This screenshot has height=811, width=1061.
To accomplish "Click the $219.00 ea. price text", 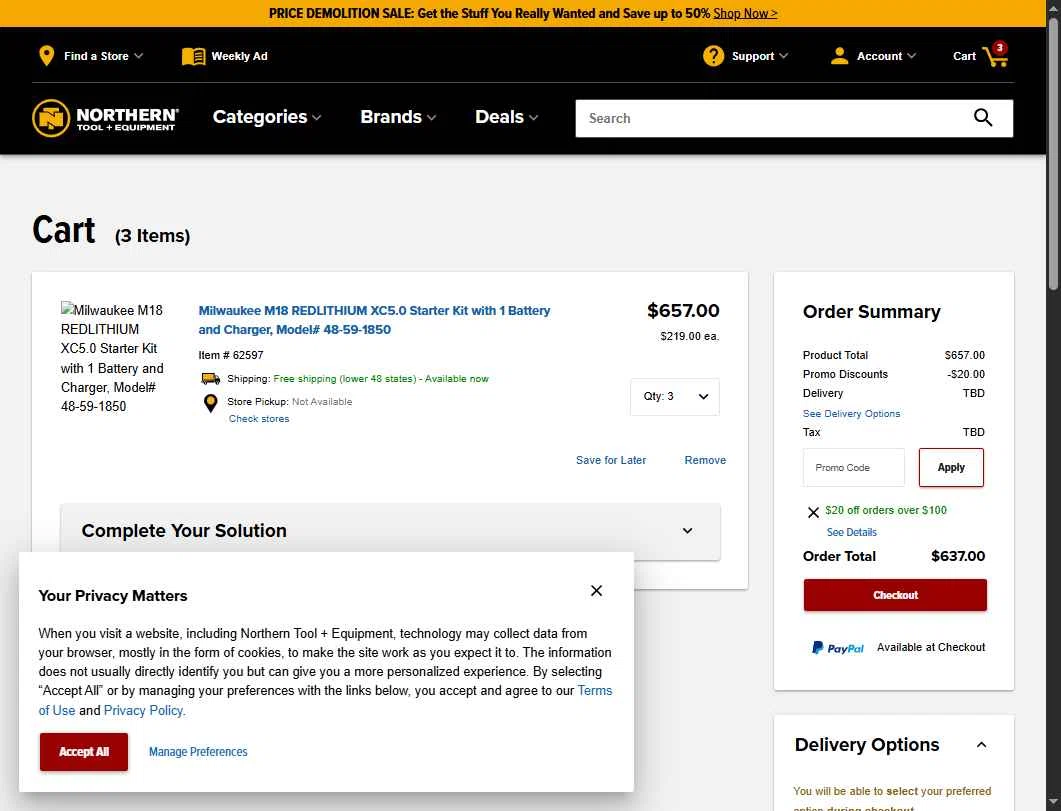I will (690, 336).
